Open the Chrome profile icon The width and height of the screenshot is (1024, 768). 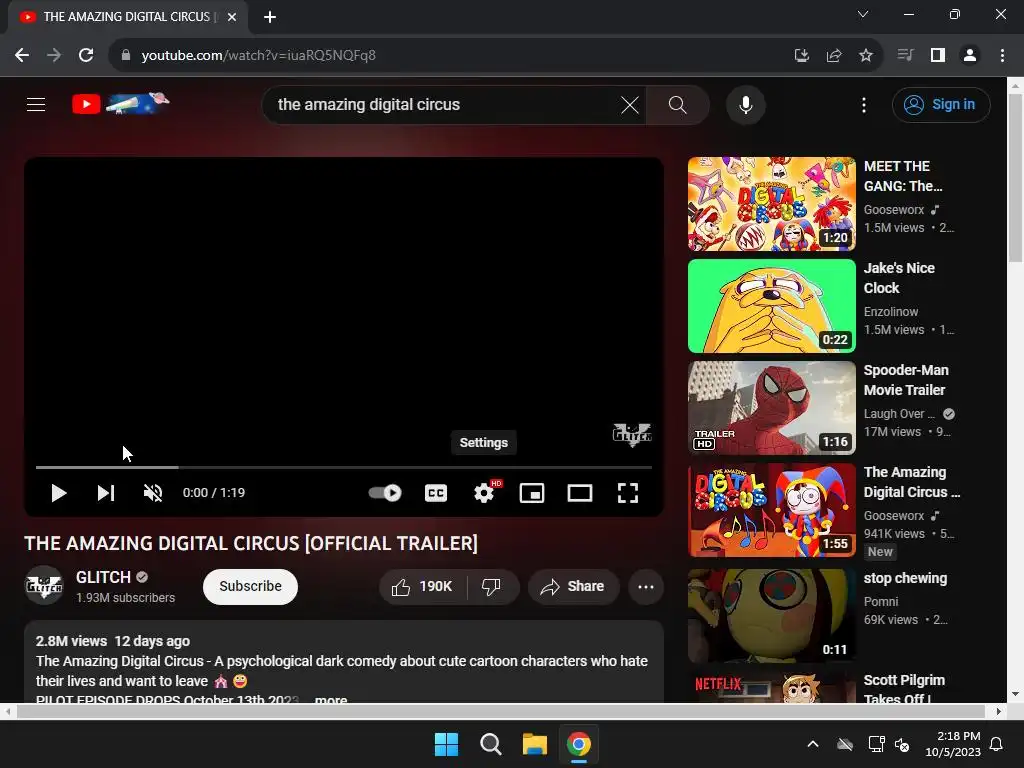pos(970,56)
